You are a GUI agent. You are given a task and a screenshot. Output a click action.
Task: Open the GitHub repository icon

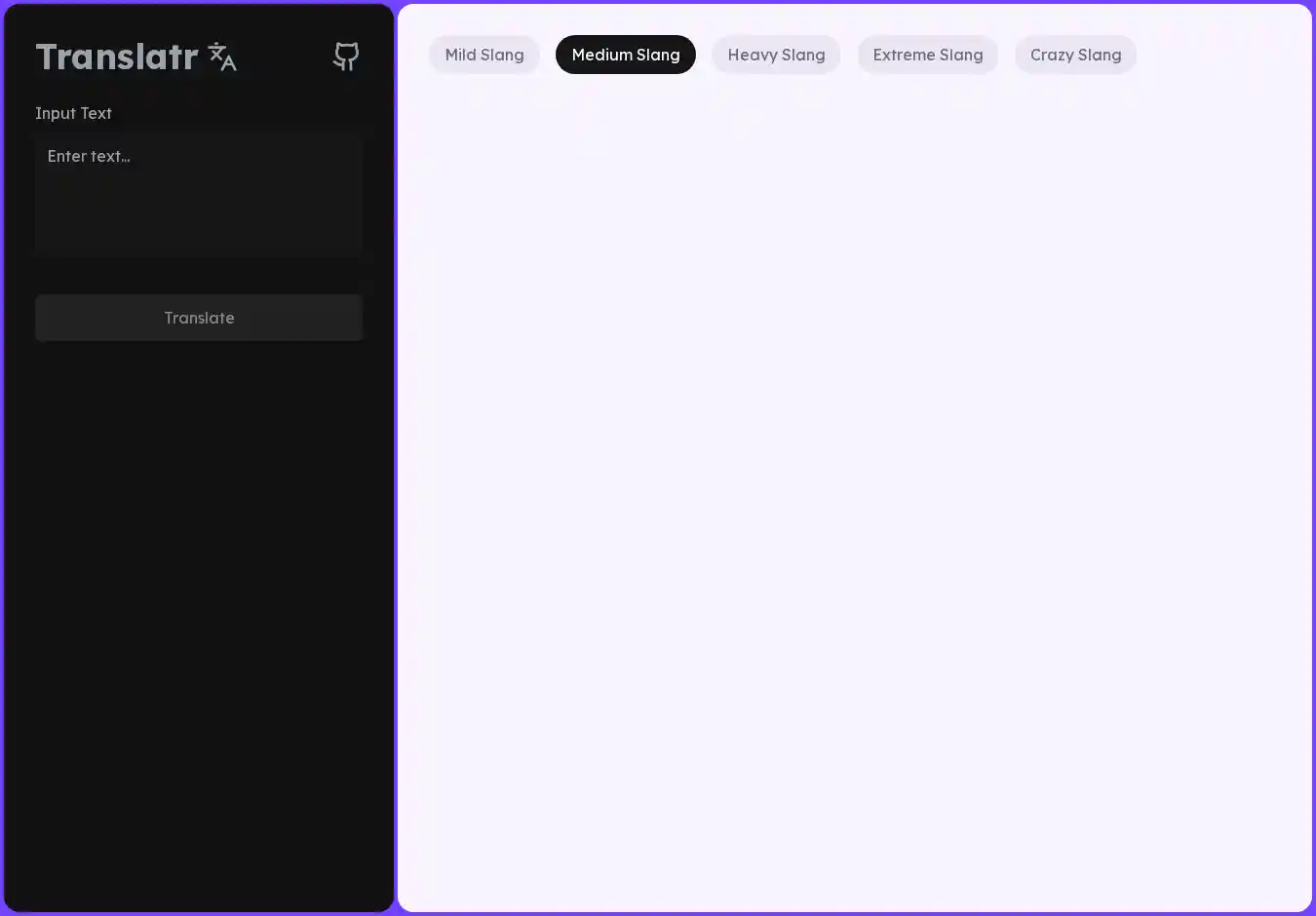[x=346, y=57]
